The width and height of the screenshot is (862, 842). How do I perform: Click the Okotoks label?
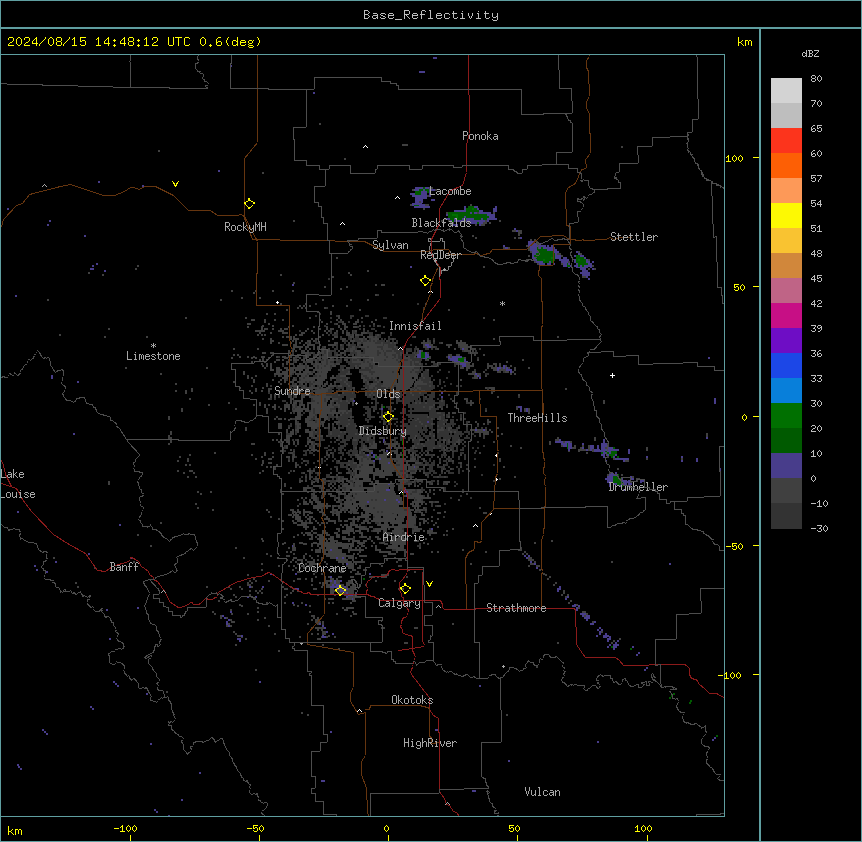[412, 700]
